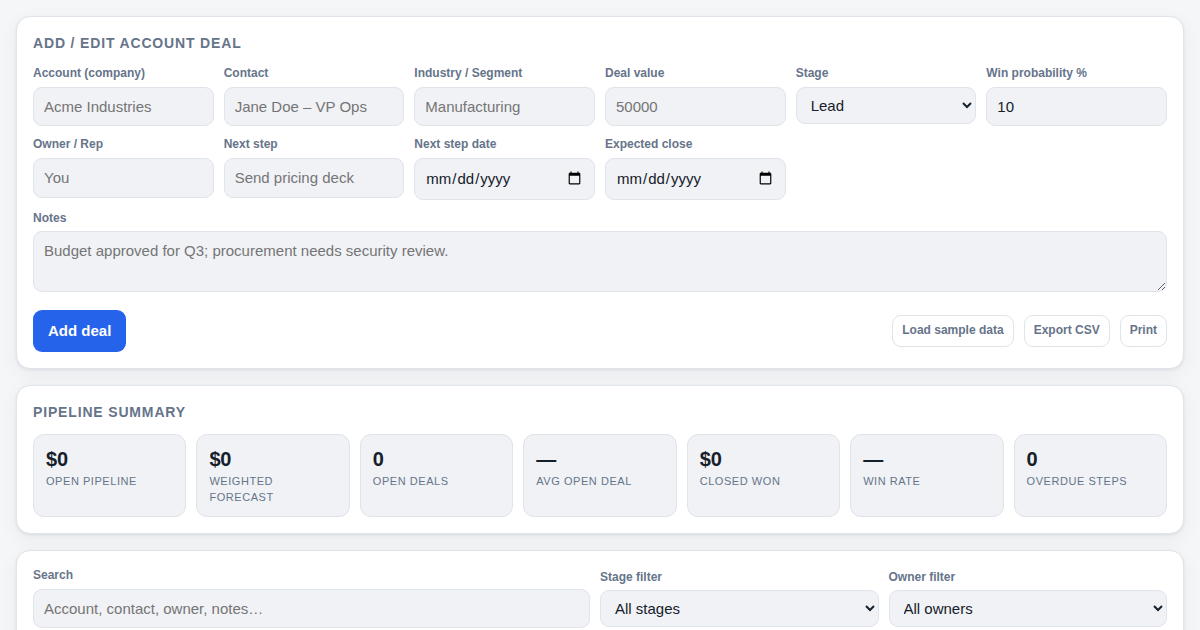Viewport: 1200px width, 630px height.
Task: Expand the Owner filter dropdown
Action: point(1027,608)
